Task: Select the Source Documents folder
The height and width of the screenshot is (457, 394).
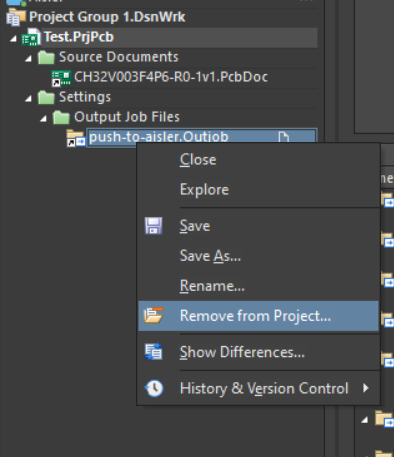Action: (x=119, y=57)
